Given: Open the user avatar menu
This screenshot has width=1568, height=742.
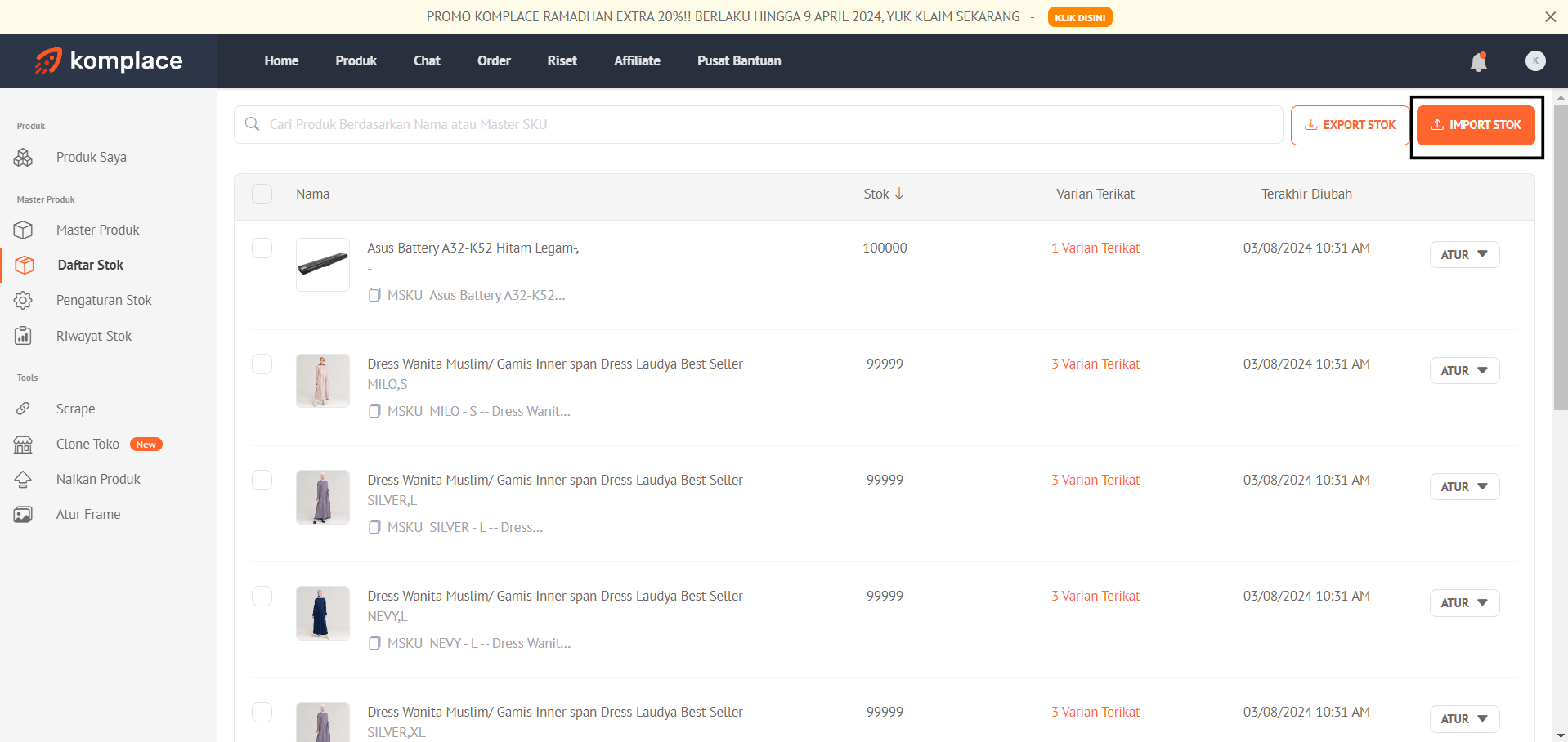Looking at the screenshot, I should 1535,60.
